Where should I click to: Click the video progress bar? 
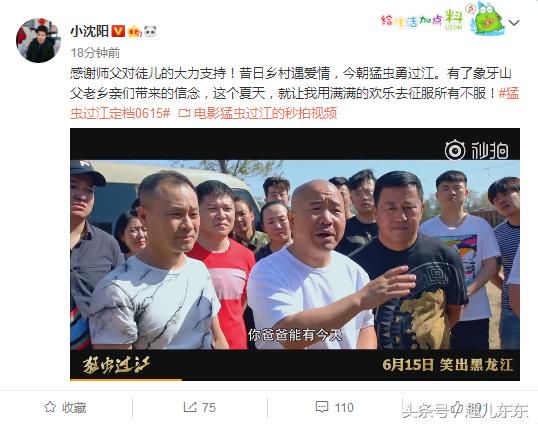click(x=295, y=379)
